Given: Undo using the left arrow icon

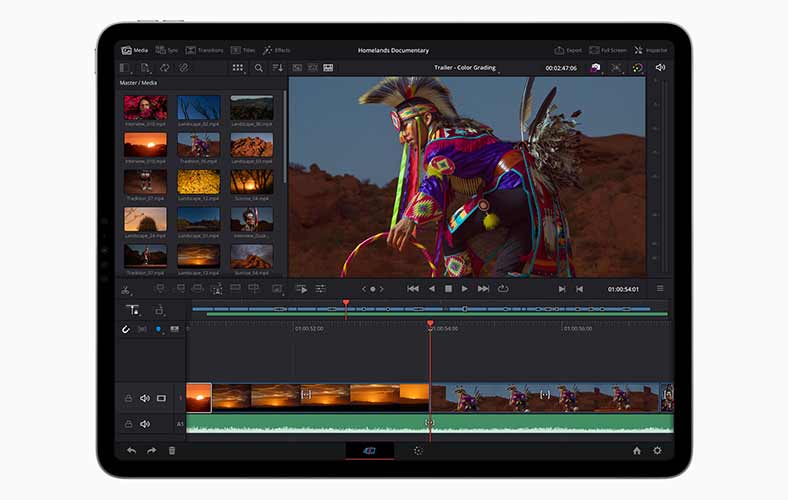Looking at the screenshot, I should coord(131,451).
